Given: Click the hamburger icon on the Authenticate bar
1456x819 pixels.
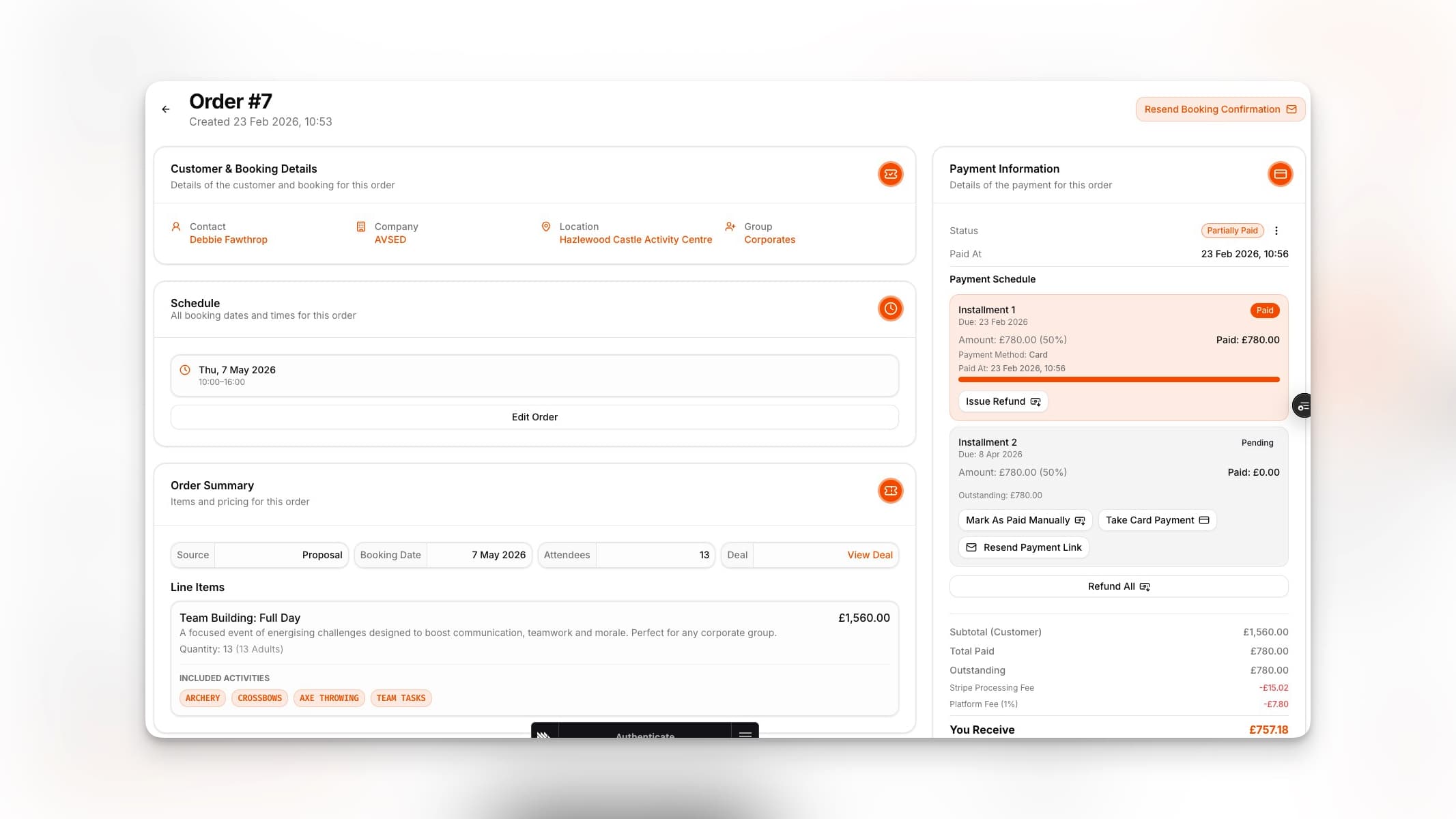Looking at the screenshot, I should 745,735.
